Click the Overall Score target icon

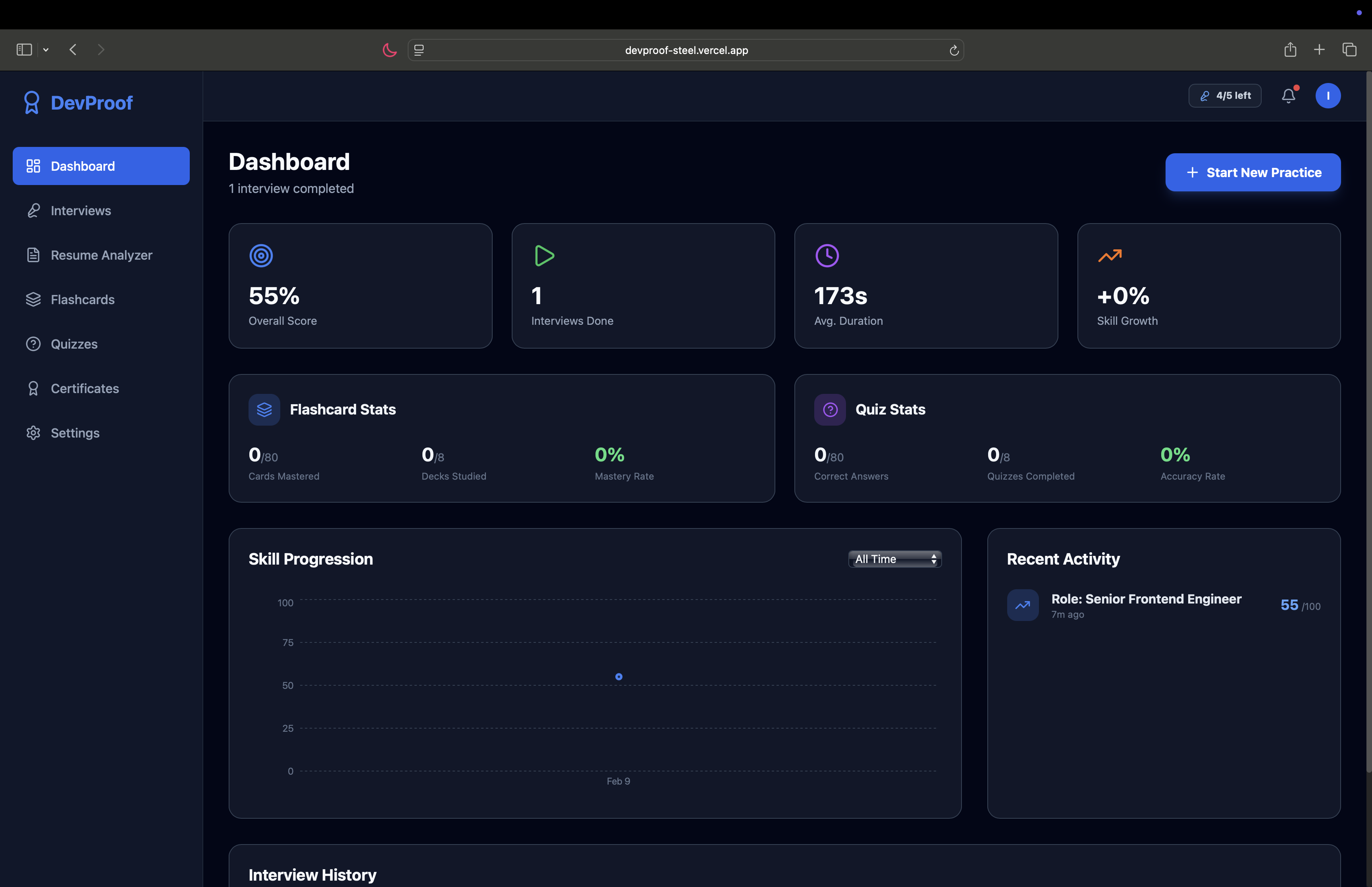tap(261, 256)
